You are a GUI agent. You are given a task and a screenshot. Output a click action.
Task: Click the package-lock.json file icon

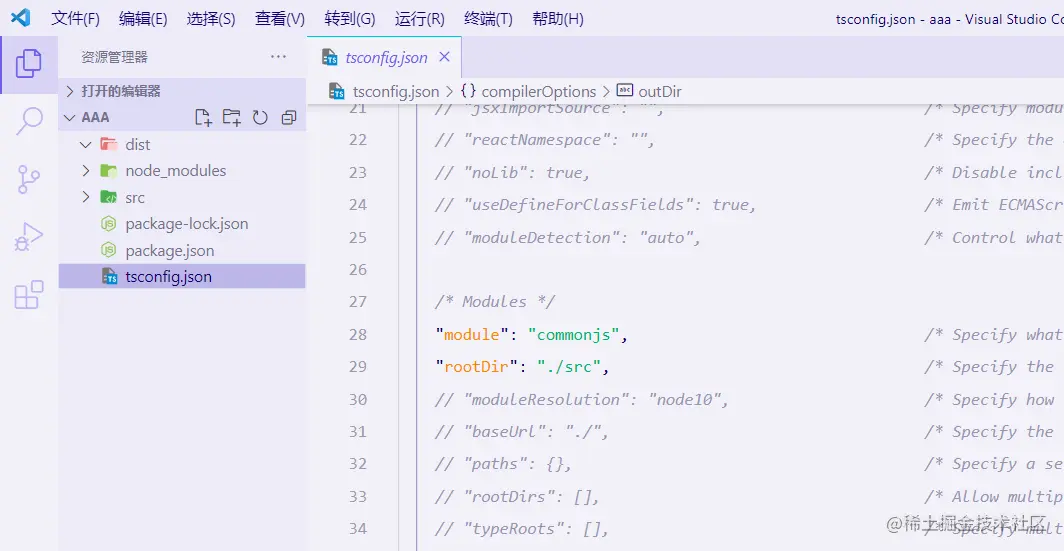click(108, 223)
